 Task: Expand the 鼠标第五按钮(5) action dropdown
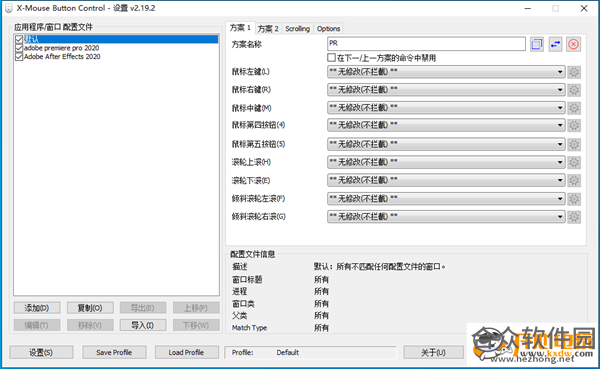tap(446, 144)
